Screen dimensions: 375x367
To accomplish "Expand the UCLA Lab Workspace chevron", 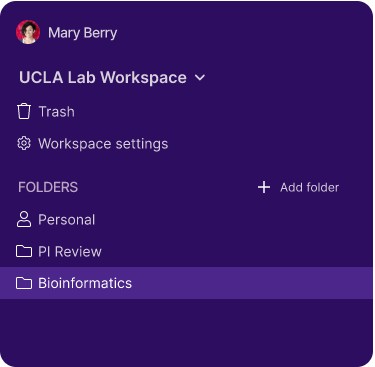I will [200, 78].
